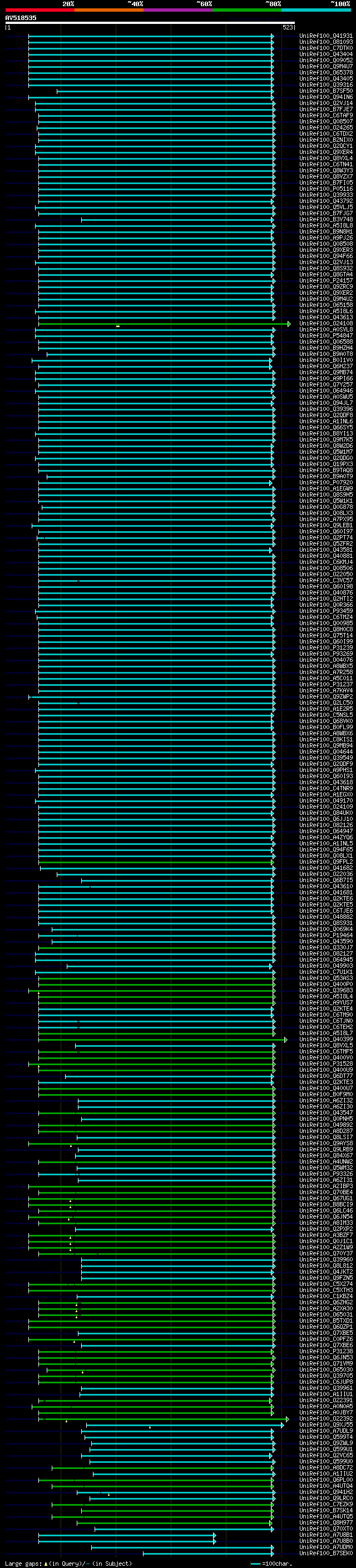This screenshot has height=1568, width=356.
Task: Click the purple ~60% identity legend segment
Action: pyautogui.click(x=177, y=10)
